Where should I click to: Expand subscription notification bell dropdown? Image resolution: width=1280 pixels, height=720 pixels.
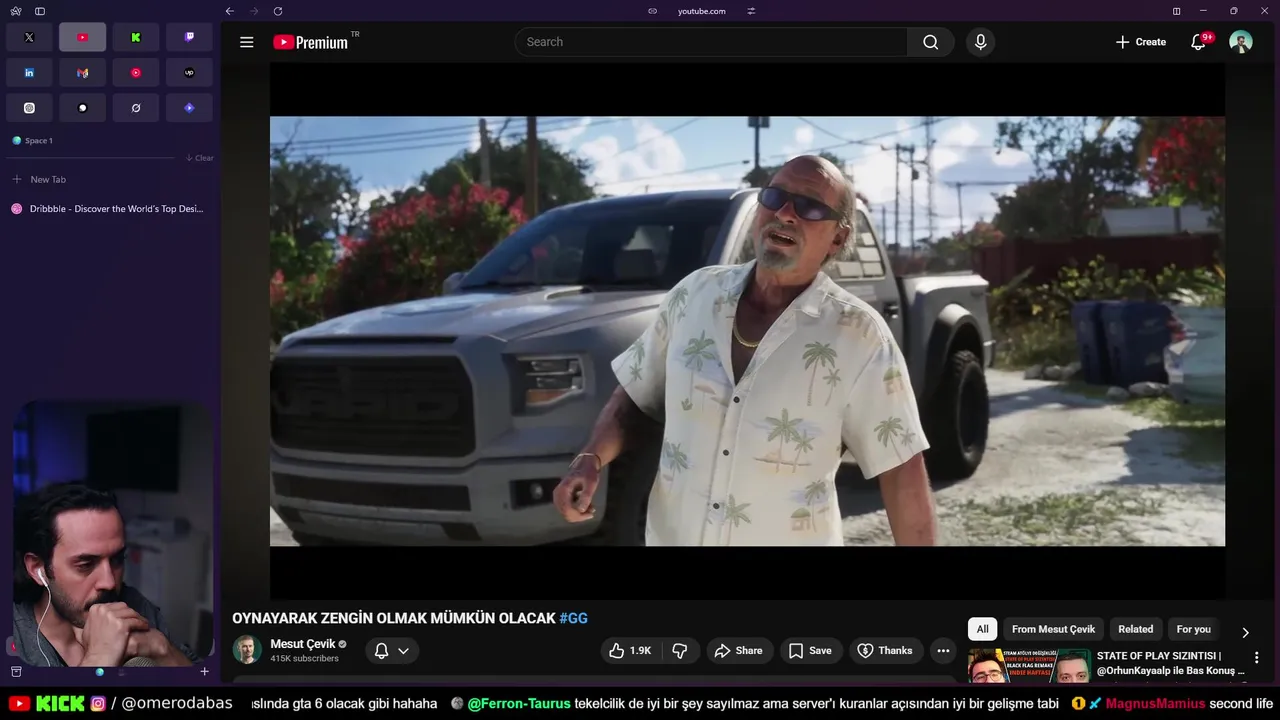click(391, 651)
